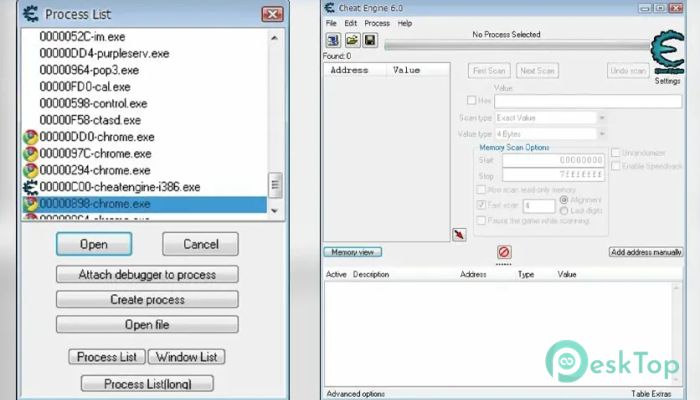This screenshot has height=400, width=700.
Task: Click Attach debugger to process
Action: tap(147, 275)
